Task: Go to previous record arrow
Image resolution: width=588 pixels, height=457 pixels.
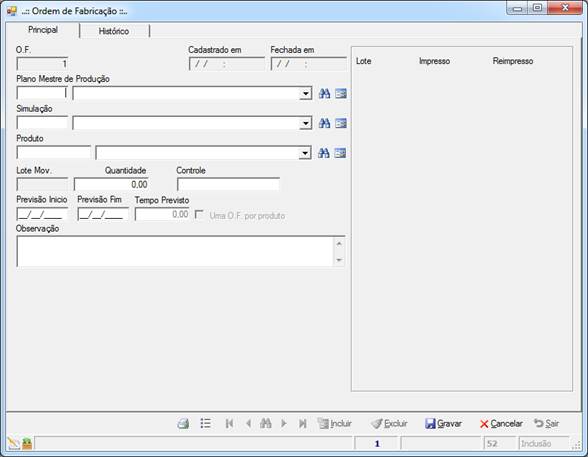Action: [x=248, y=423]
